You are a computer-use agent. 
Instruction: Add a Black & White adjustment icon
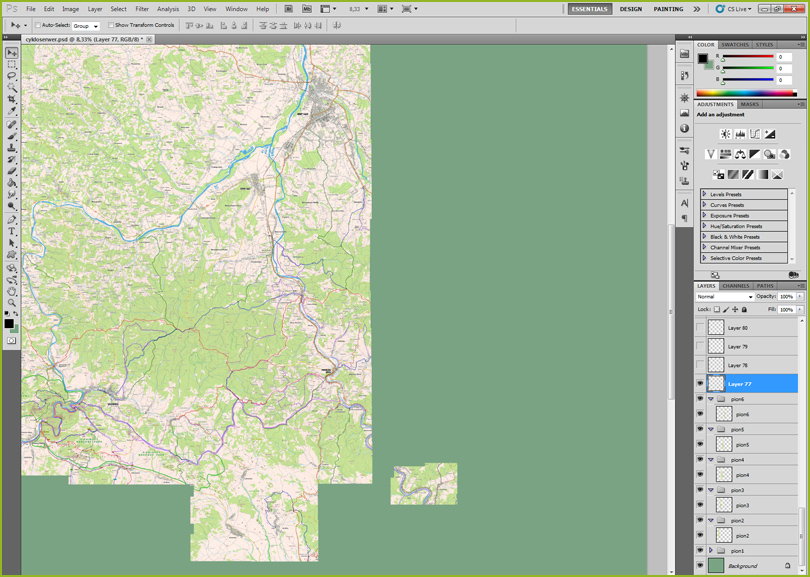(755, 154)
